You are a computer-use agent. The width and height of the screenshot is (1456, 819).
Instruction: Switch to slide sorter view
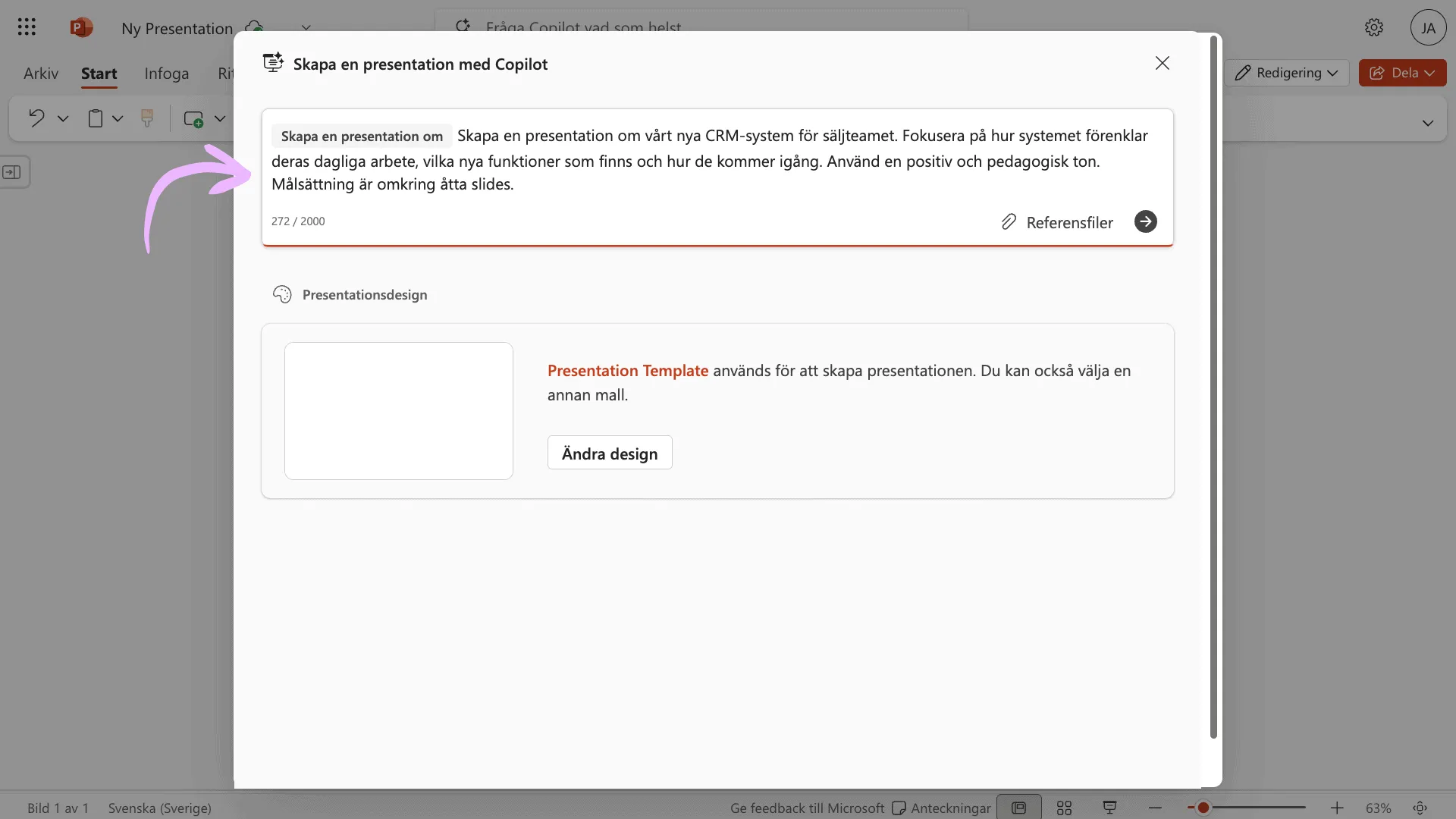click(1064, 808)
